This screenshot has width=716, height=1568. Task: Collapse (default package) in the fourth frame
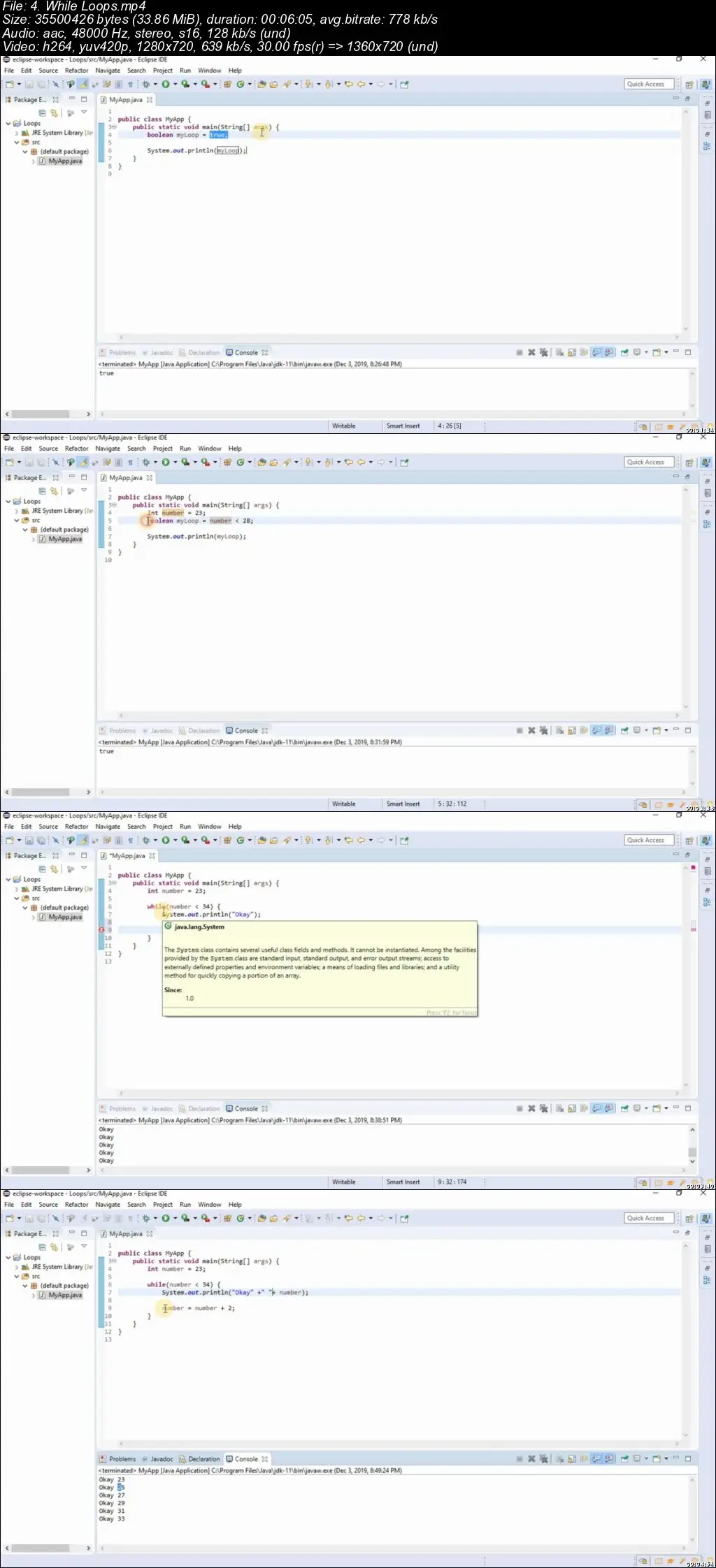tap(25, 1286)
